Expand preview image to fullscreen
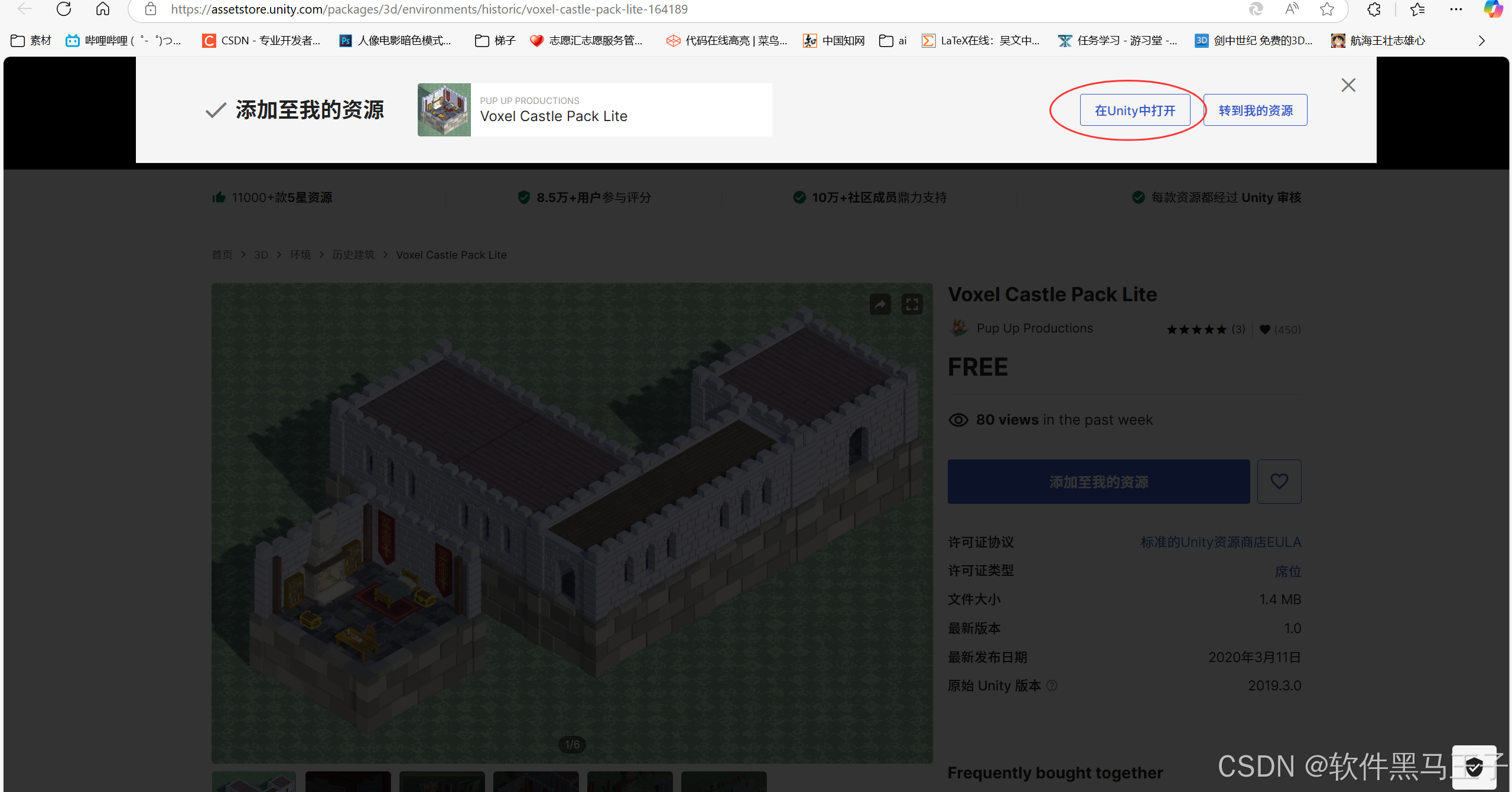 pos(912,304)
